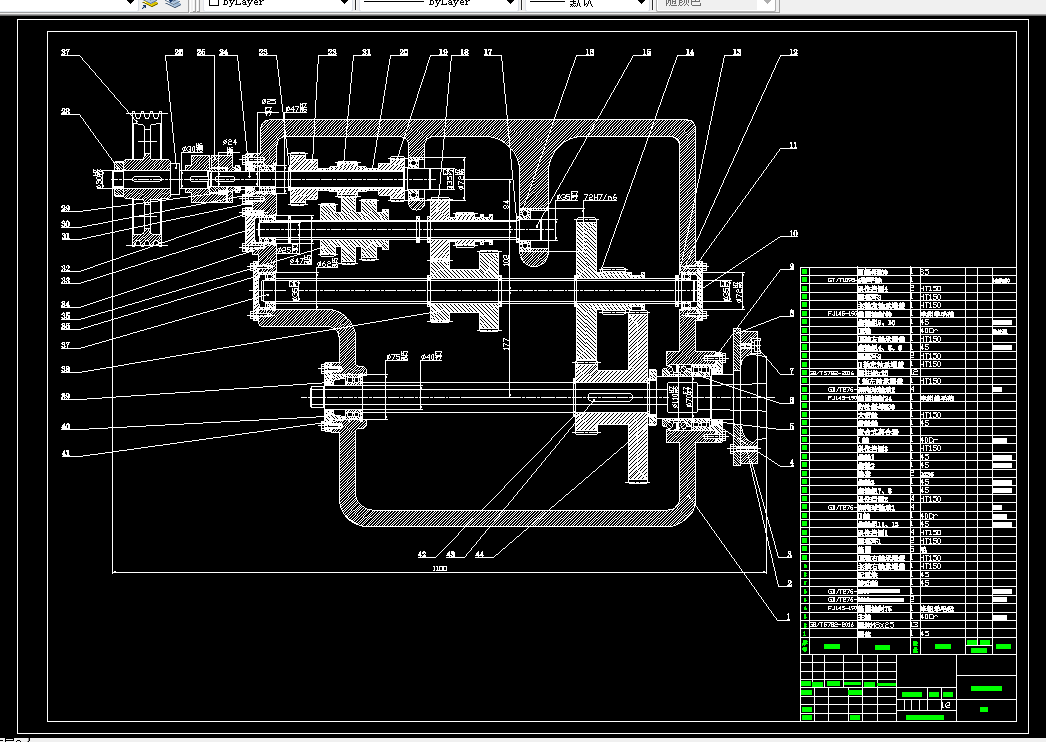Screen dimensions: 1046x742
Task: Click the Layer States Manager icon
Action: [173, 3]
